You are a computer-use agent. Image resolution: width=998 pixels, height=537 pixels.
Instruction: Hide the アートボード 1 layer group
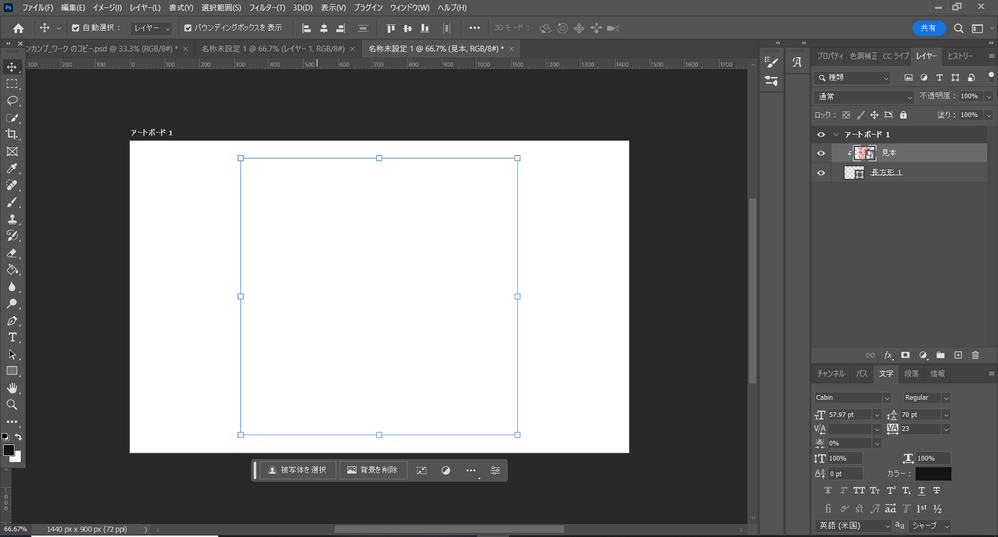tap(821, 134)
